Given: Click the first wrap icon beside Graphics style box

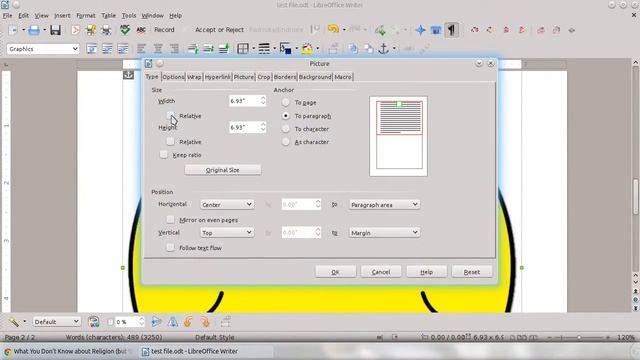Looking at the screenshot, I should 91,49.
